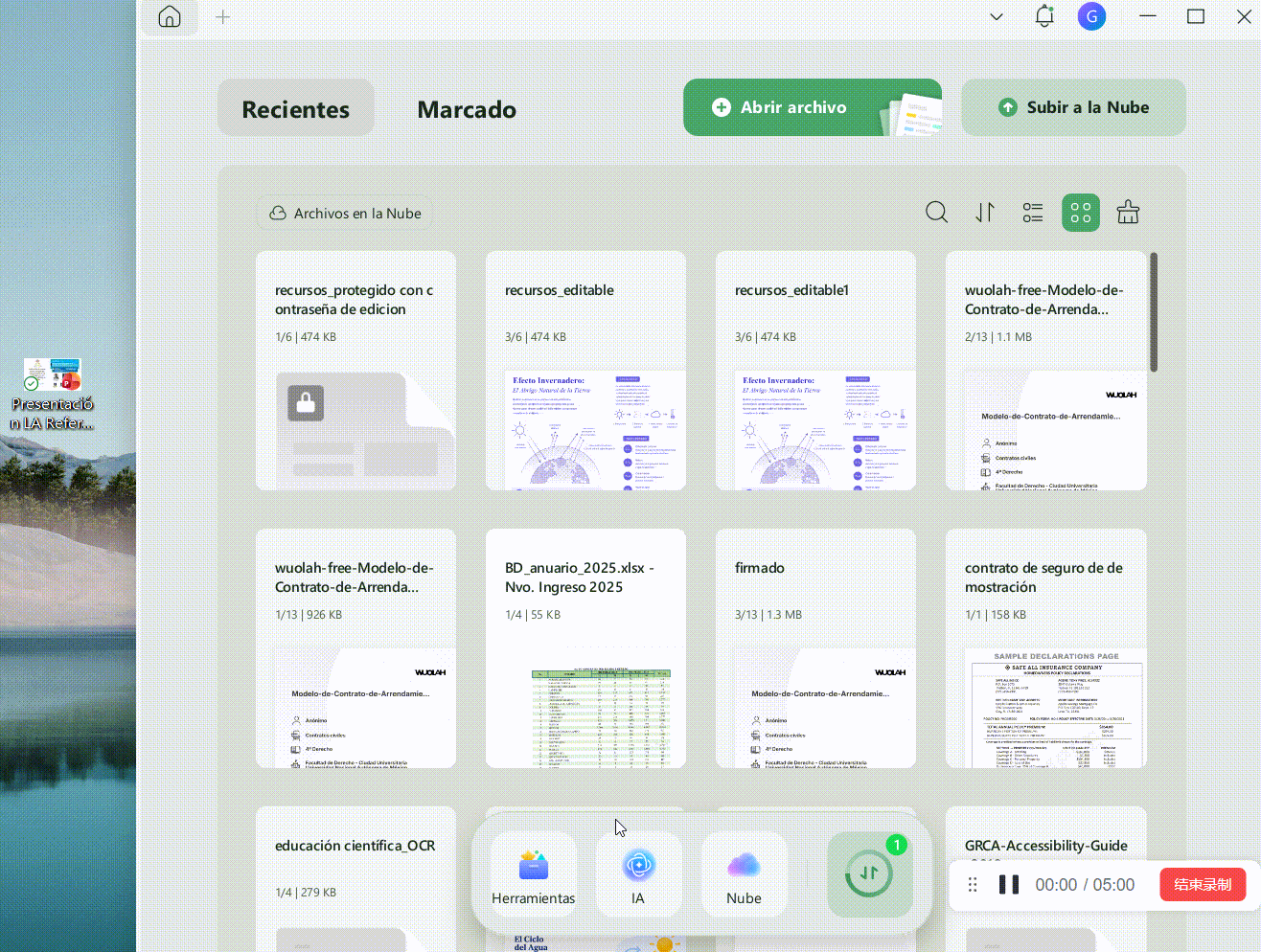Open the wuolah file sized 1.1 MB

coord(1046,371)
